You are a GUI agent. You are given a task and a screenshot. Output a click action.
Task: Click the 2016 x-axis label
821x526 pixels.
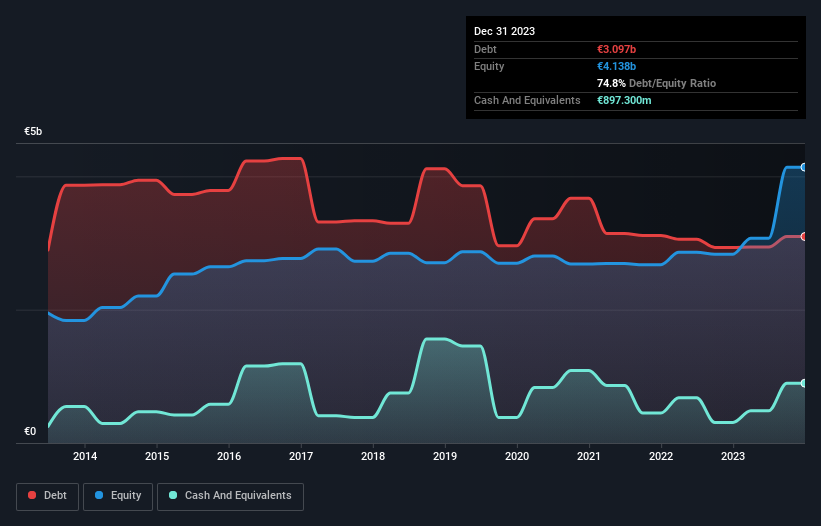point(229,456)
